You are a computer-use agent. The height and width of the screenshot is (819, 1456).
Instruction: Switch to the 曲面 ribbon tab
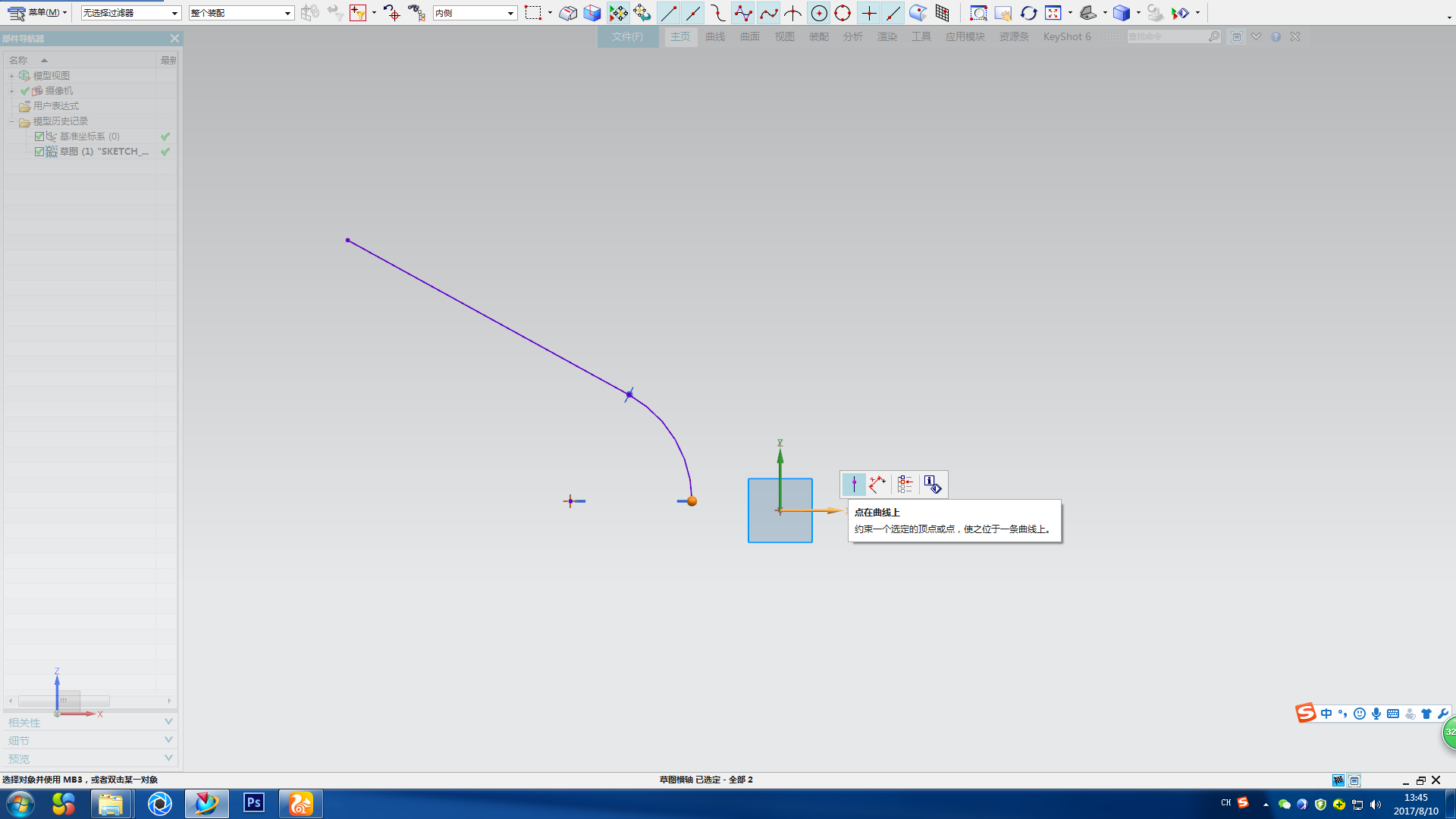click(x=750, y=36)
